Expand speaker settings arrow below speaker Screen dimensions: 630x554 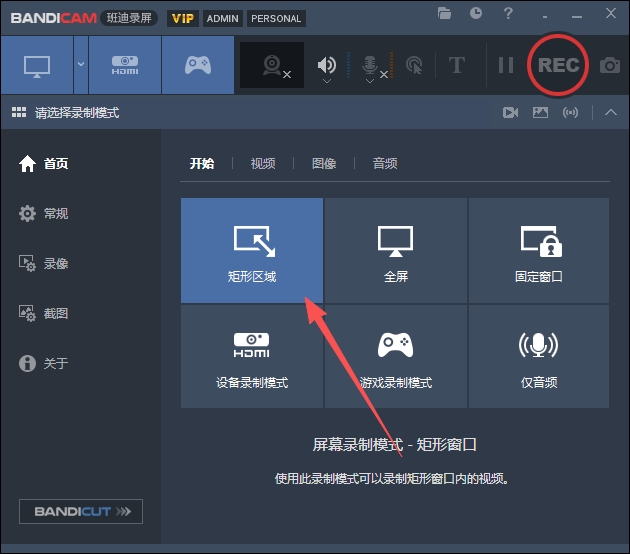(327, 81)
